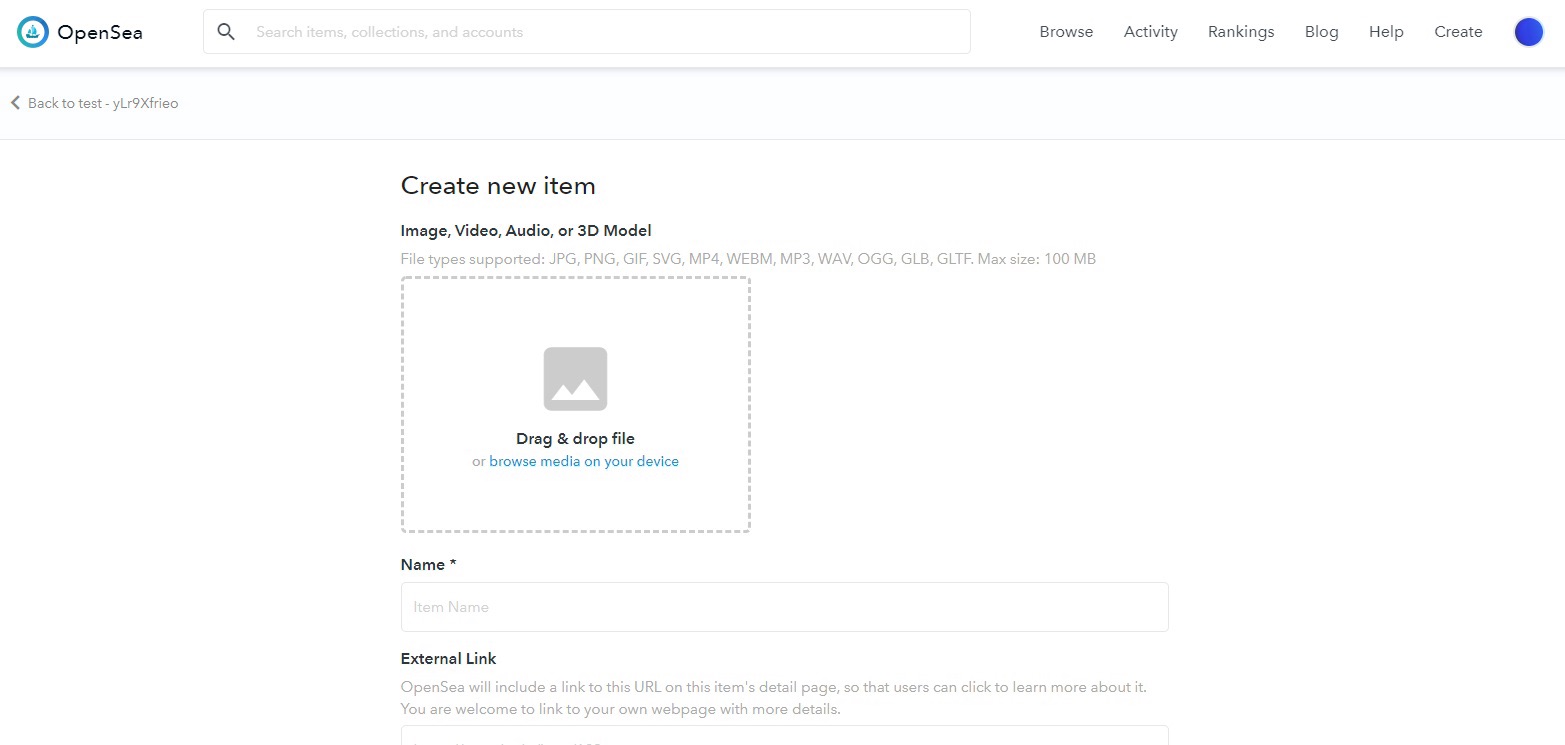Open the Blog link
The width and height of the screenshot is (1565, 745).
pyautogui.click(x=1321, y=32)
